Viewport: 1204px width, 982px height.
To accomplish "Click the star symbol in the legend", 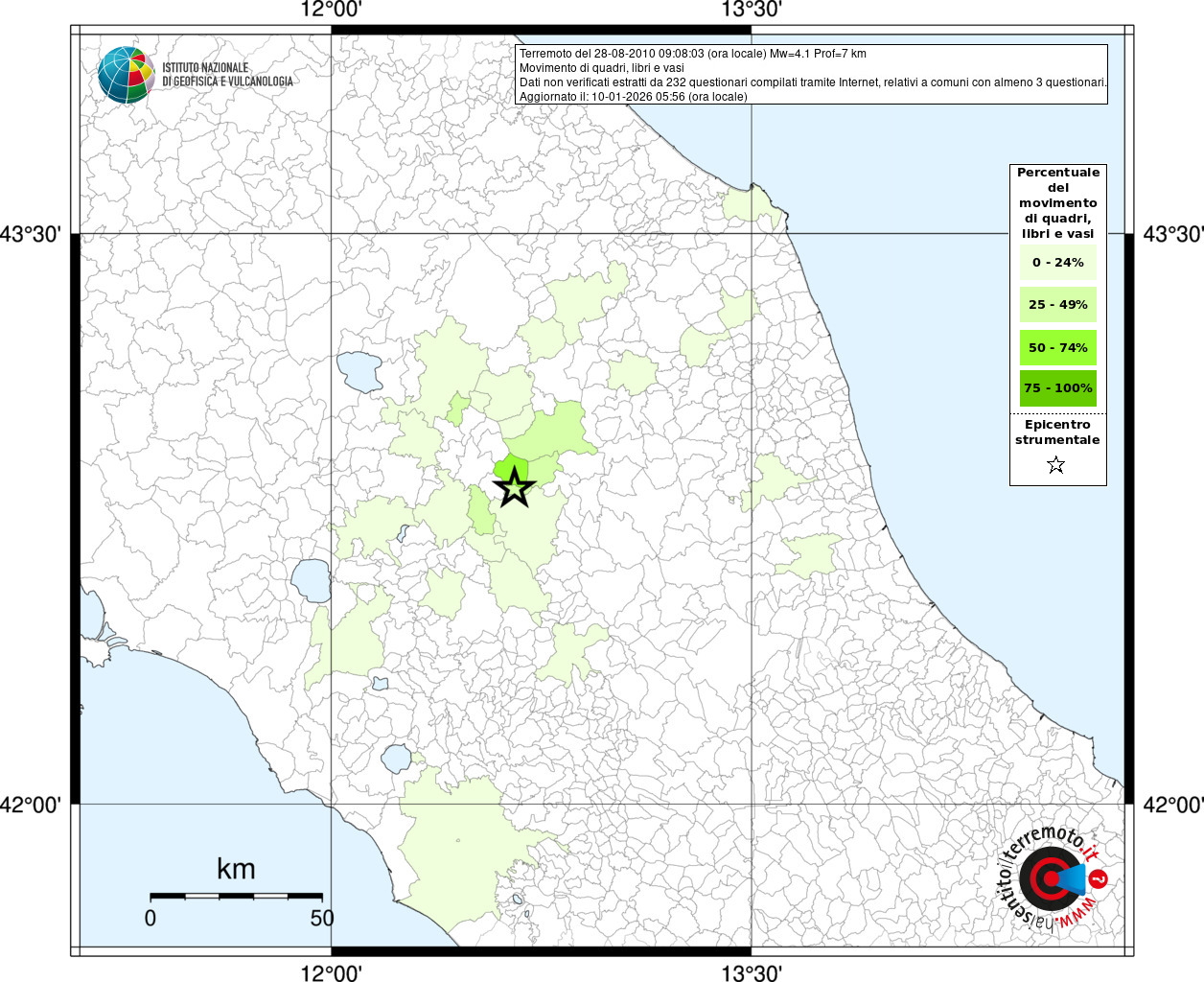I will pos(1056,465).
